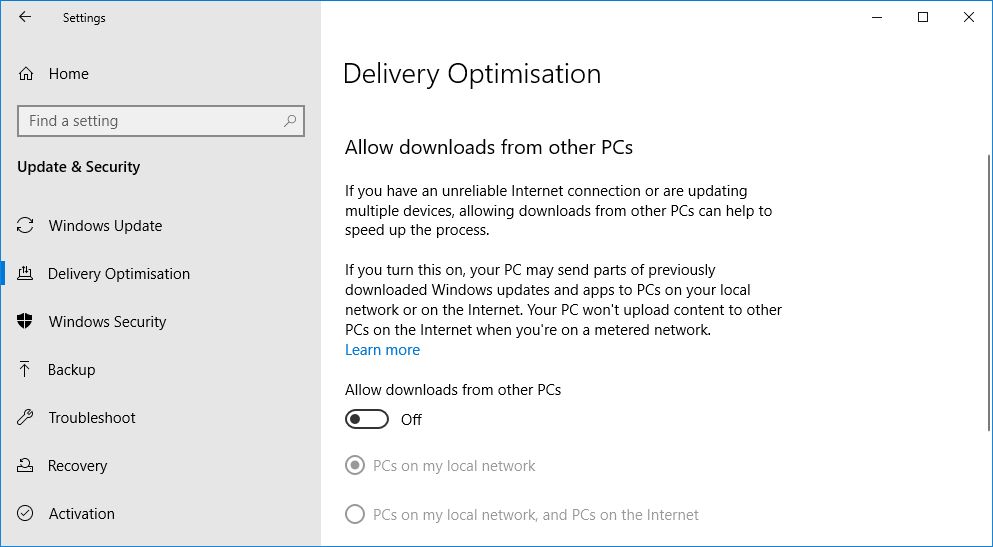
Task: Open the Windows Update section
Action: click(105, 226)
